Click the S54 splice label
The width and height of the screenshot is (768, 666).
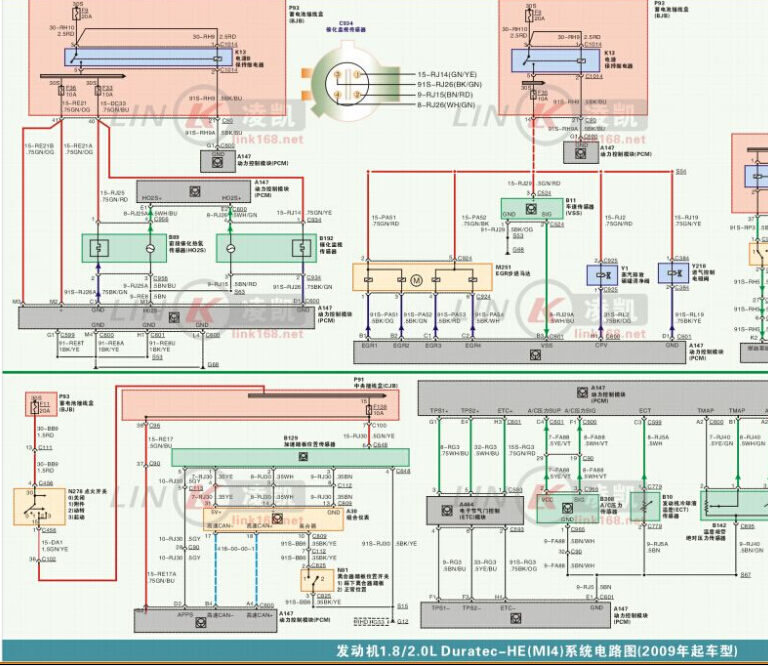click(x=681, y=172)
